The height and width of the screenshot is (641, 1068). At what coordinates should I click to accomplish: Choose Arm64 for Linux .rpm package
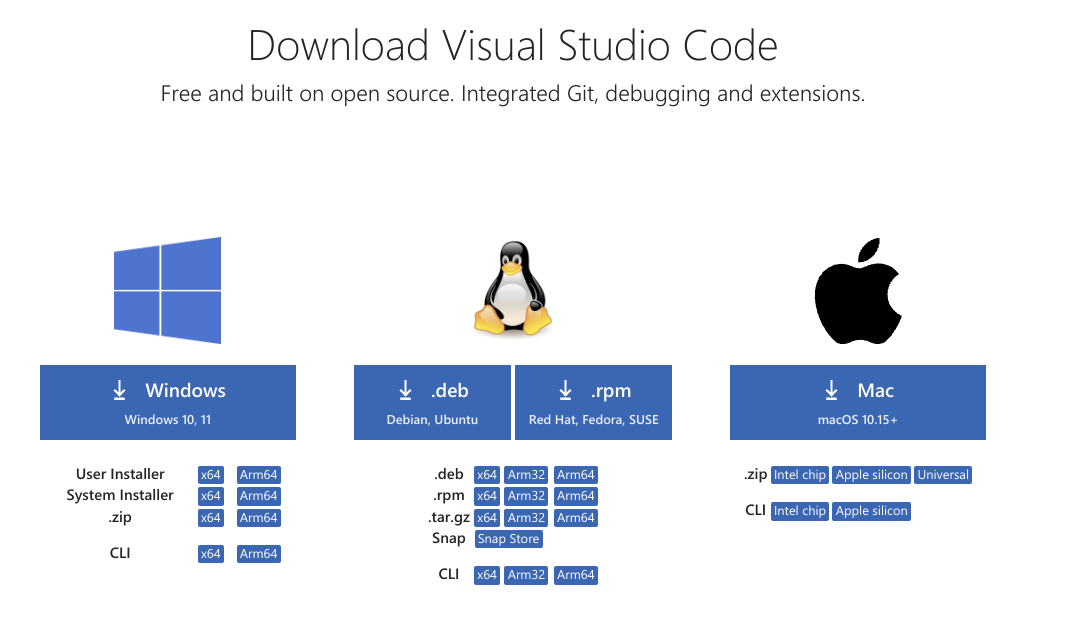point(576,496)
